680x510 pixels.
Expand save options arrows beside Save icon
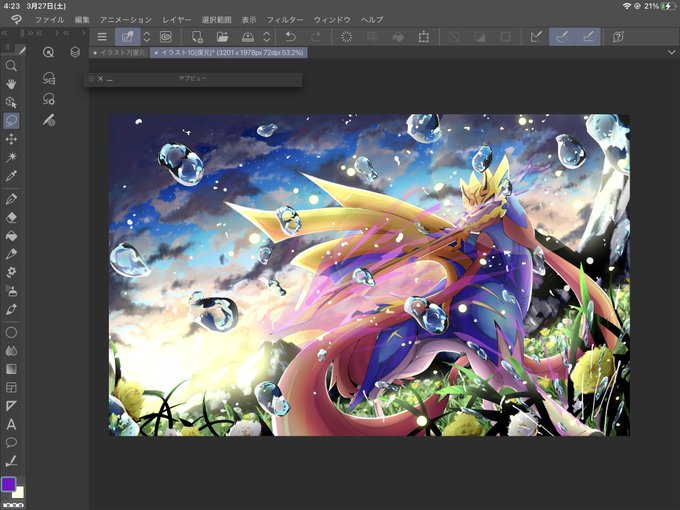tap(267, 37)
